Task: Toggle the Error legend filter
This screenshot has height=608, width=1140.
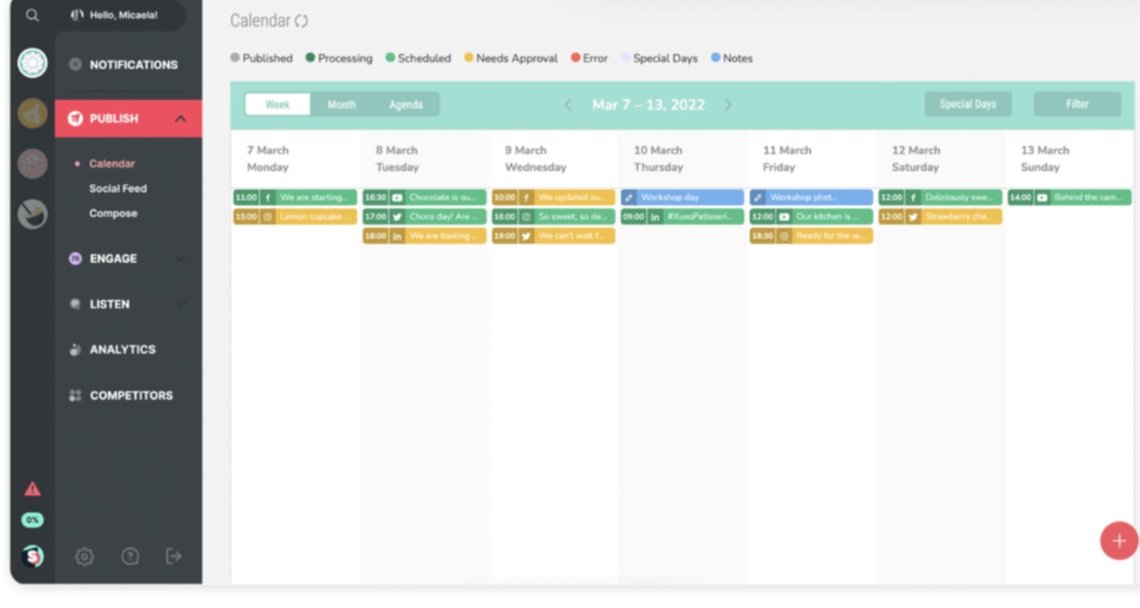Action: [x=589, y=58]
